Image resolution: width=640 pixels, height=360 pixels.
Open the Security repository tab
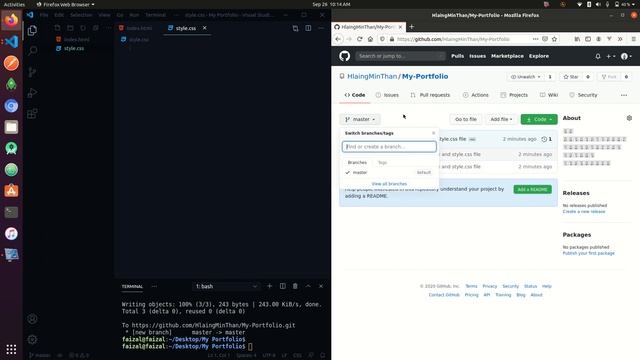pos(583,95)
